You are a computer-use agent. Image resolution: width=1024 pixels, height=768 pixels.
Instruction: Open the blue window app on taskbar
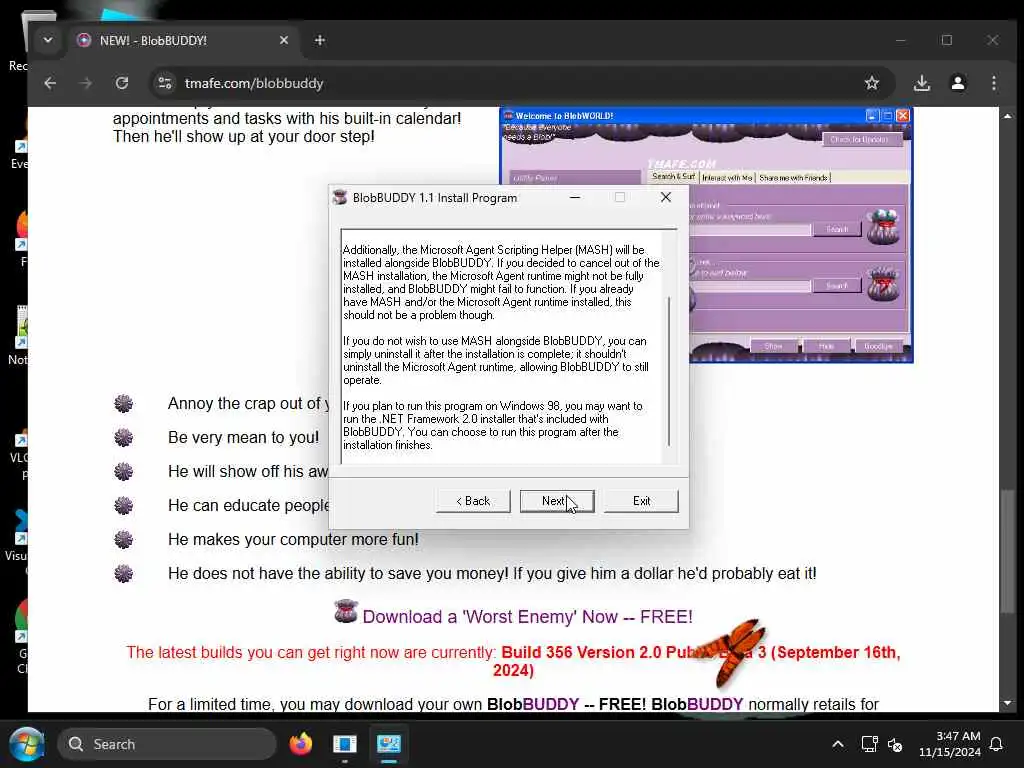click(345, 744)
